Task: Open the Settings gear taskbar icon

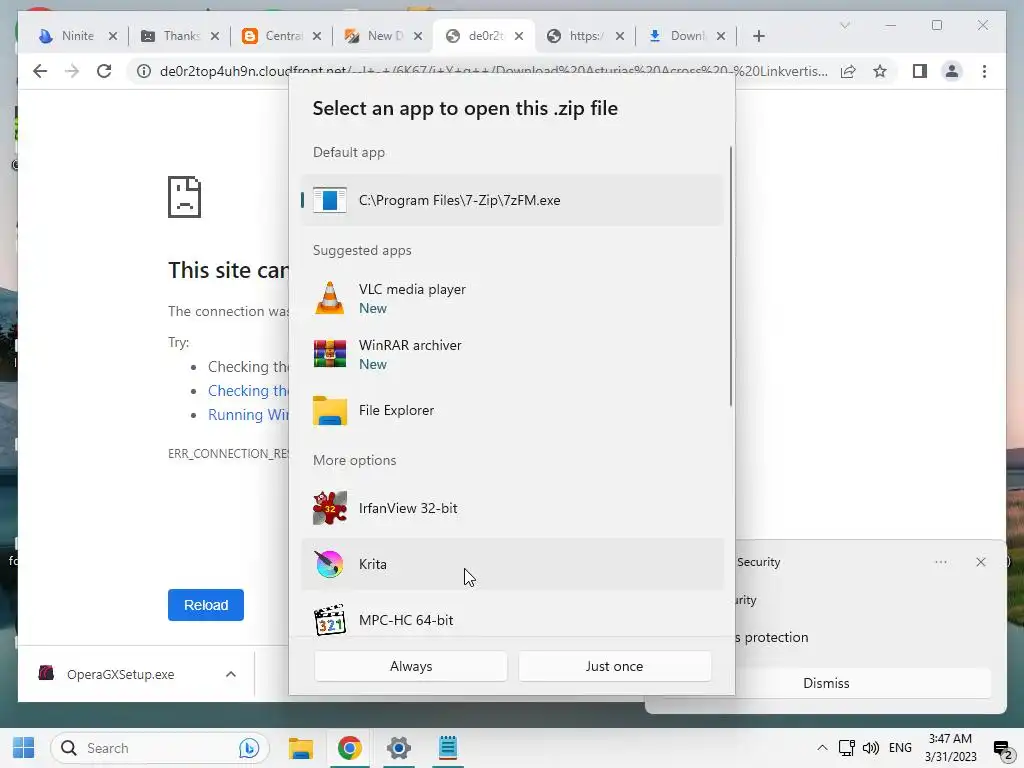Action: (398, 748)
